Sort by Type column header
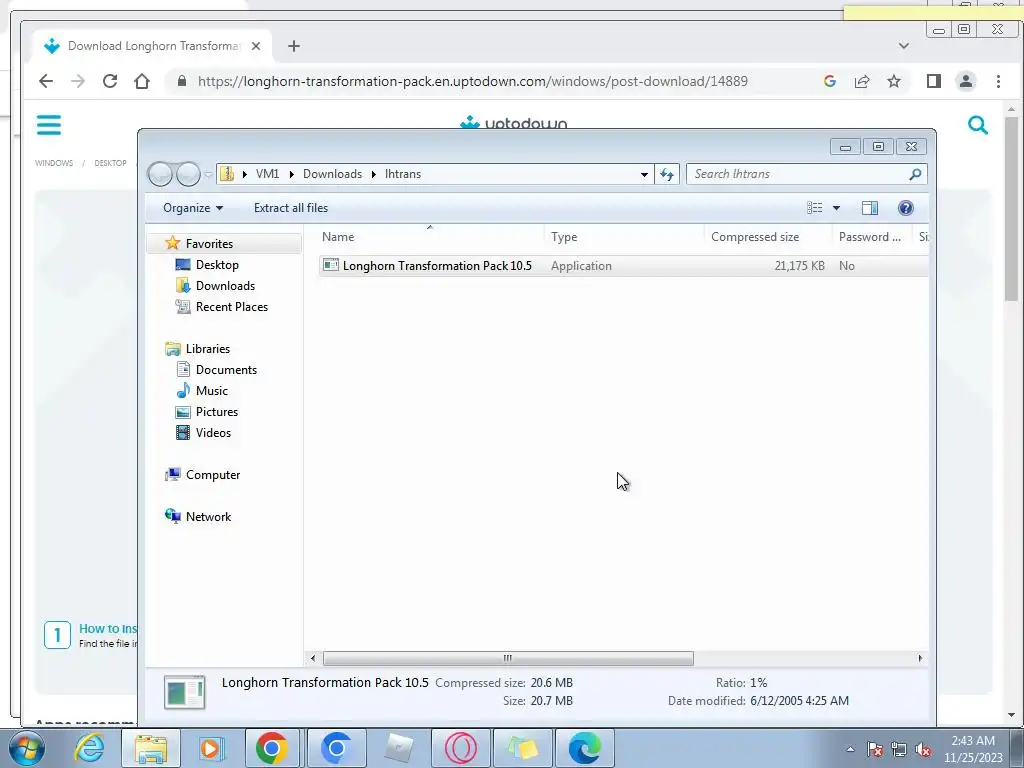Viewport: 1024px width, 768px height. point(624,237)
